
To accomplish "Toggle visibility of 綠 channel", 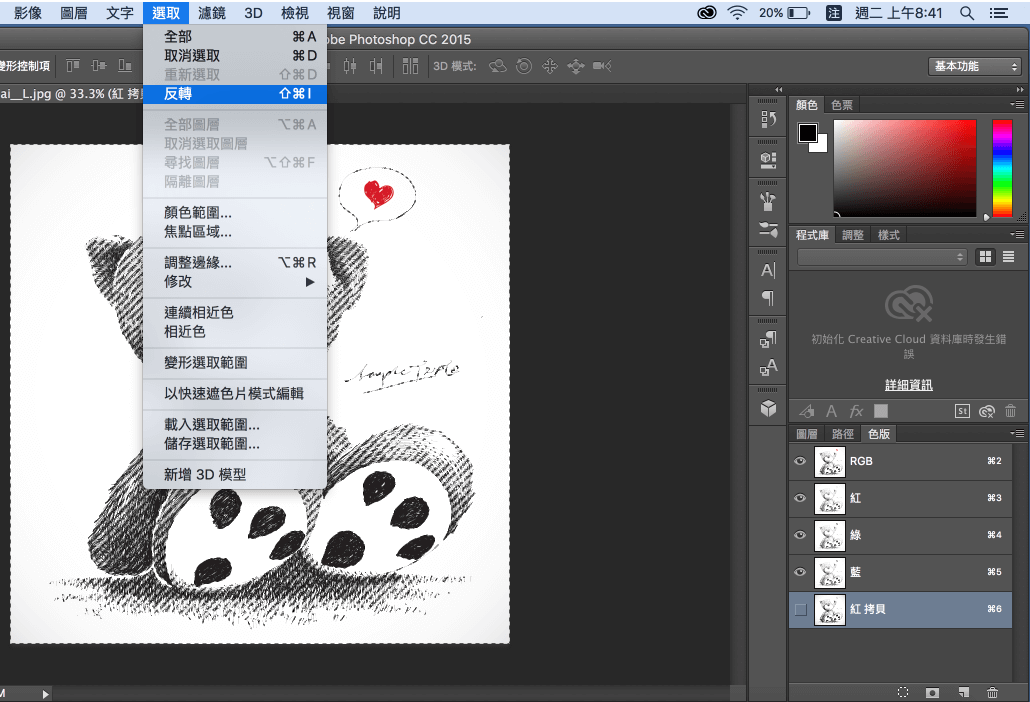I will [800, 535].
